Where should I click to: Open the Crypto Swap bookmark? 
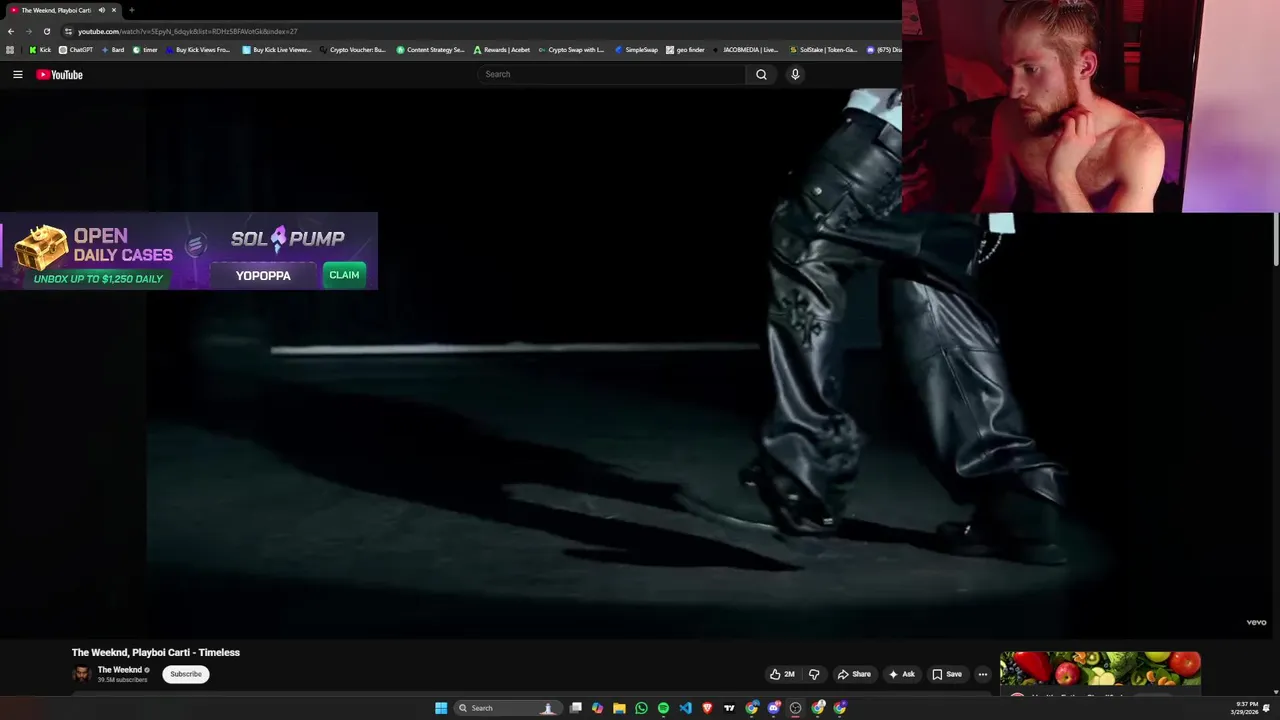click(x=571, y=49)
